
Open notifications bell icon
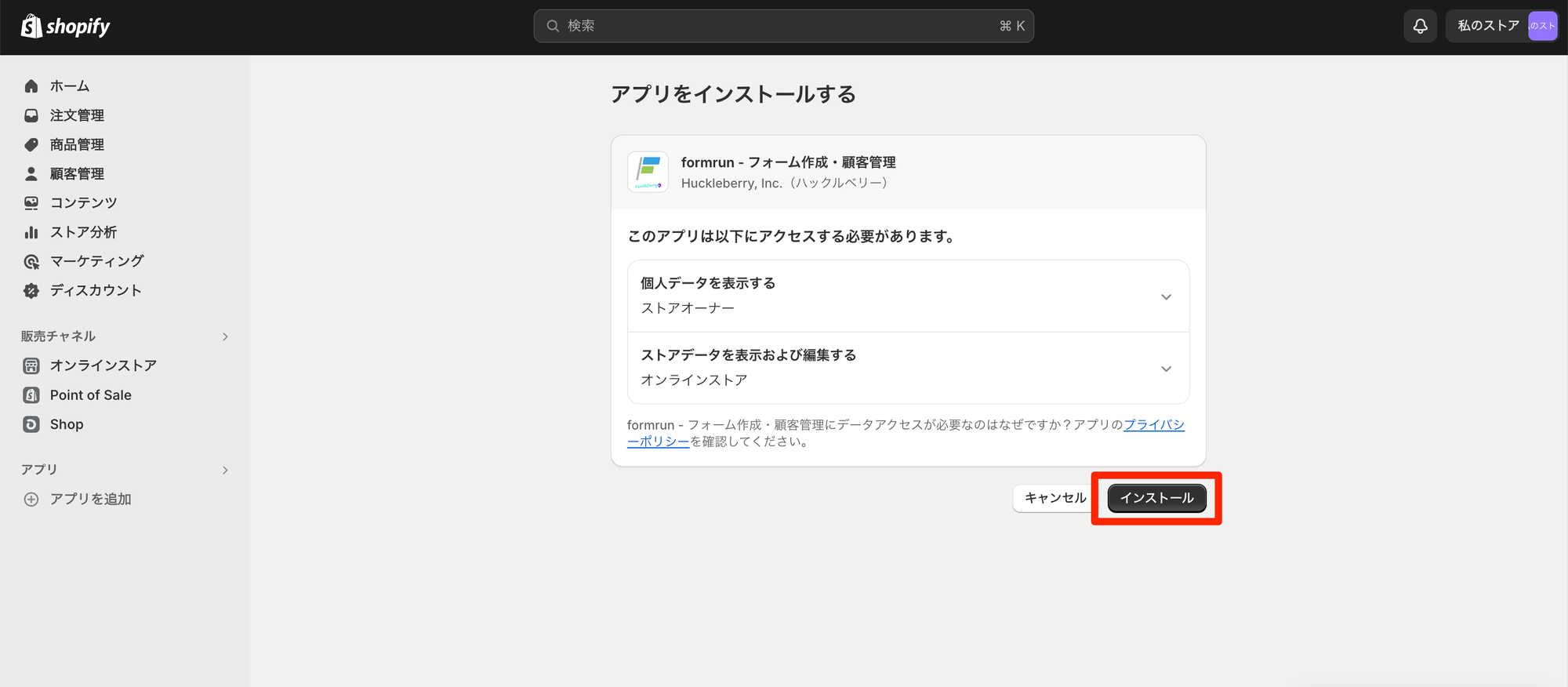pyautogui.click(x=1420, y=26)
